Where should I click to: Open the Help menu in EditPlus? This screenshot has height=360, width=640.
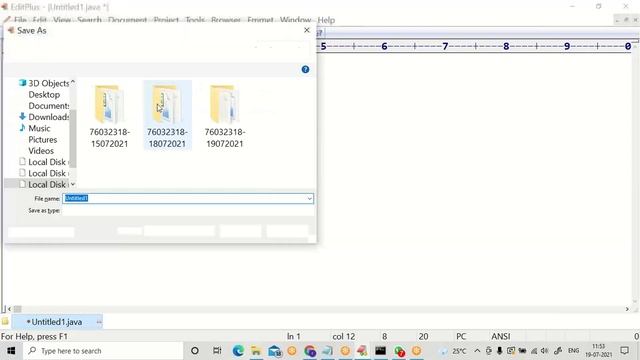pyautogui.click(x=326, y=20)
